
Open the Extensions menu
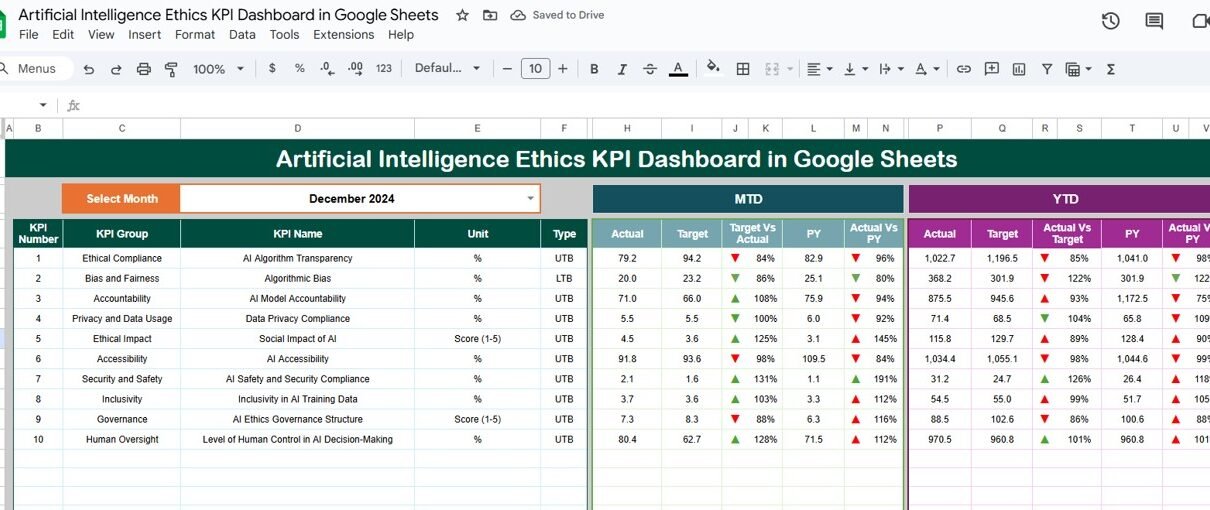[x=343, y=34]
